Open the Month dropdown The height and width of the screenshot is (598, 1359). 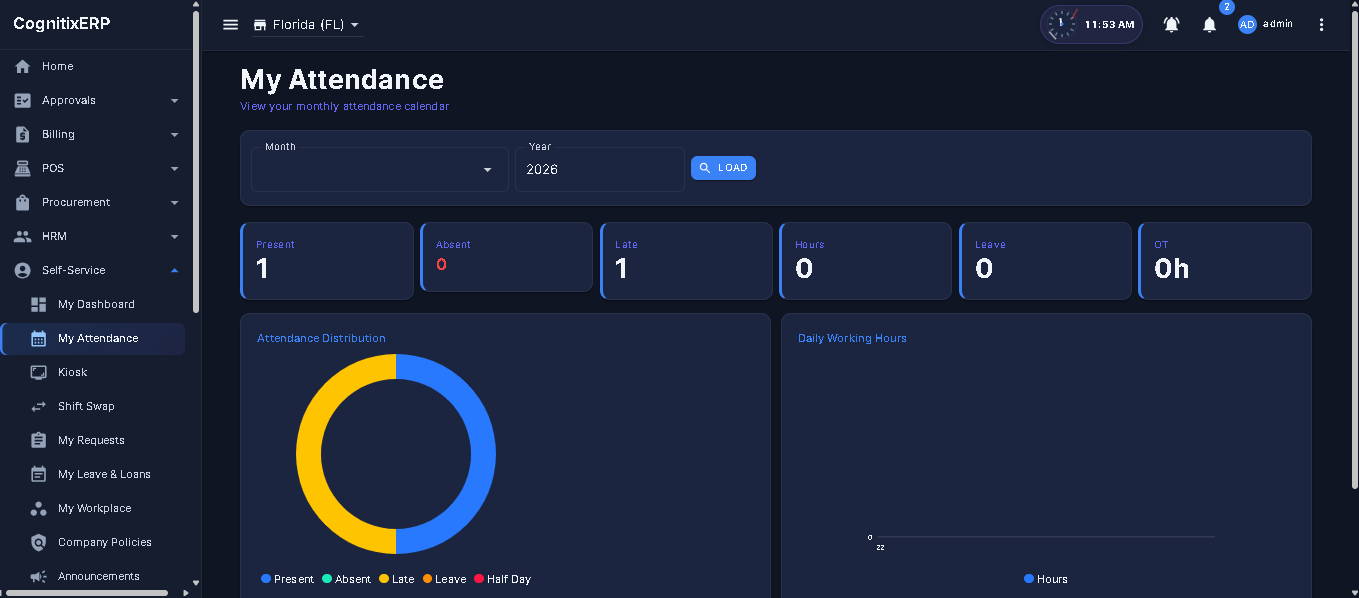(x=380, y=170)
